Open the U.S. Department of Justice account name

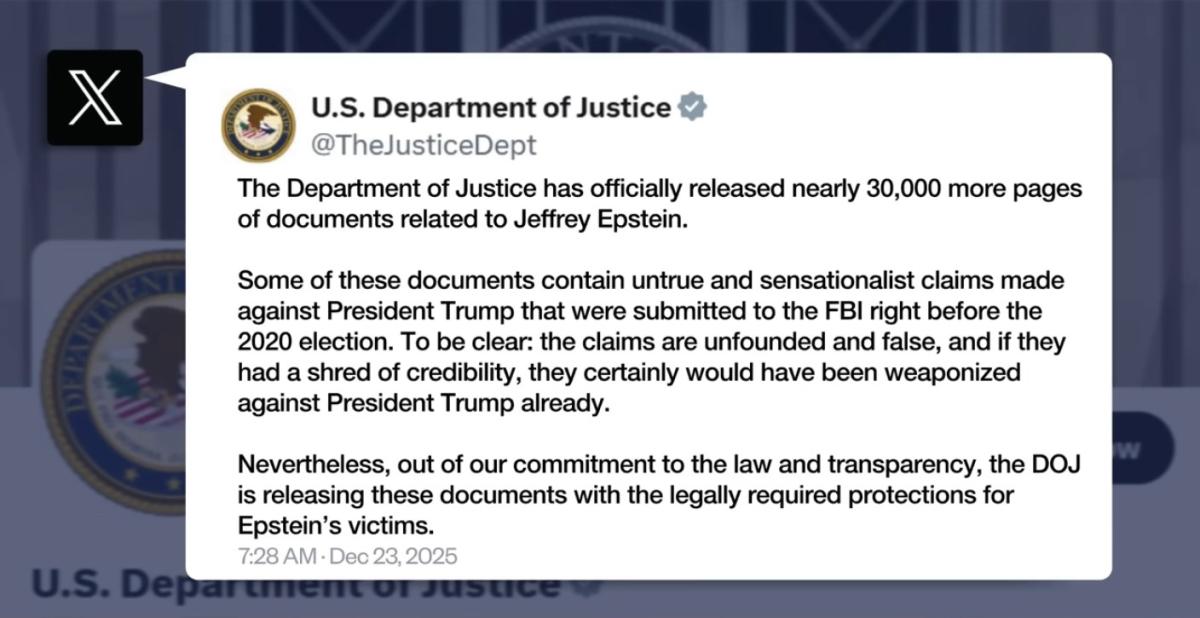(491, 107)
